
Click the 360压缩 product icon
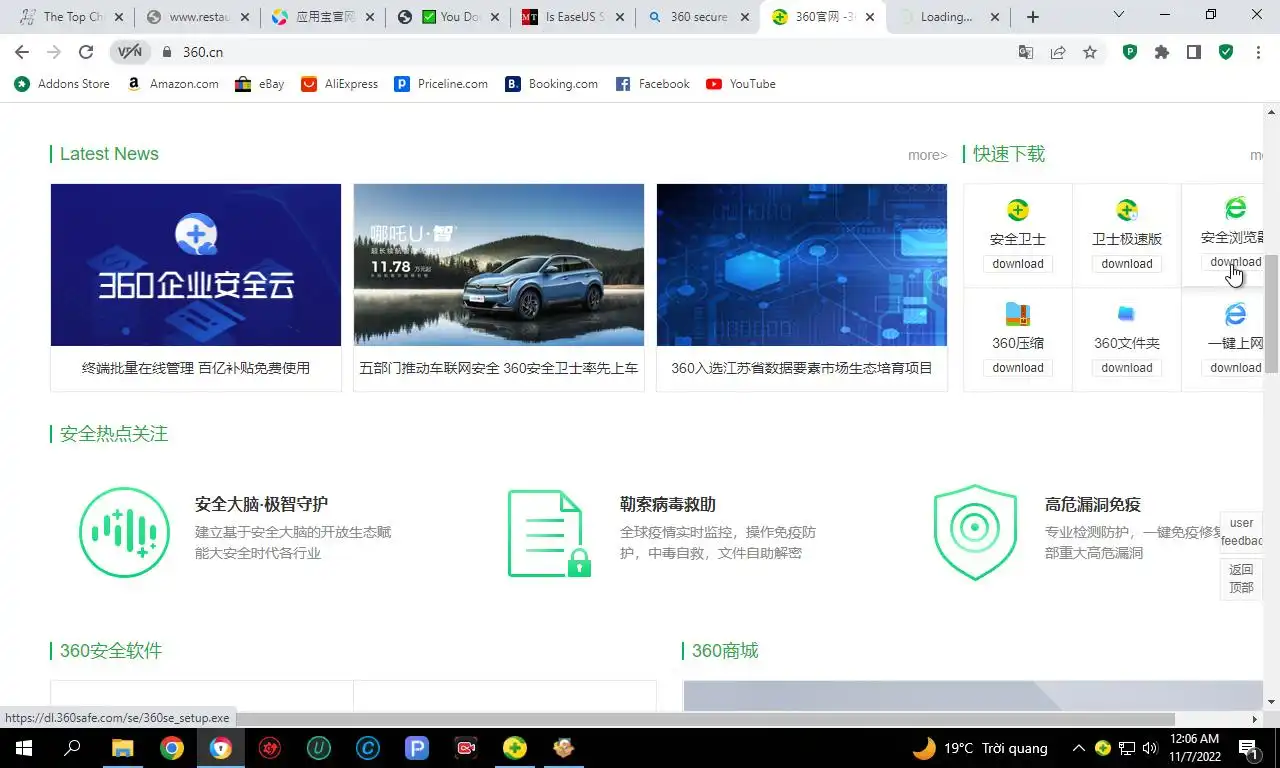click(1018, 314)
